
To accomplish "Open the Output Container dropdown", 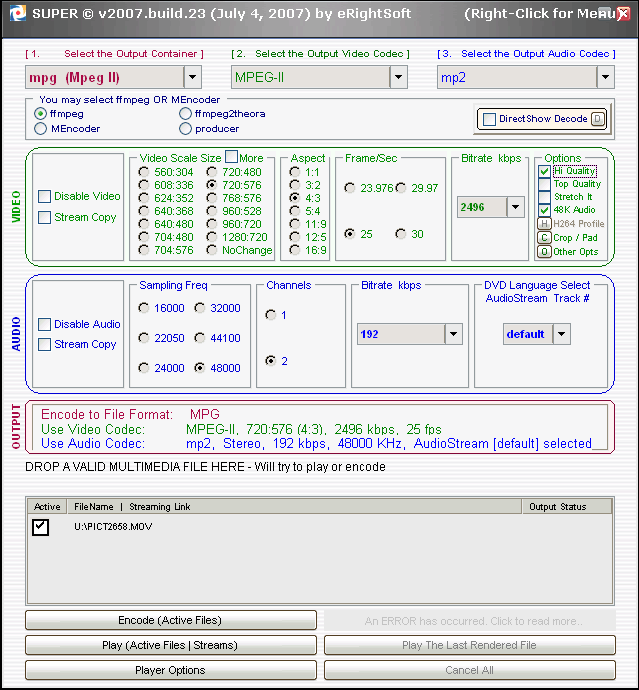I will pos(192,77).
